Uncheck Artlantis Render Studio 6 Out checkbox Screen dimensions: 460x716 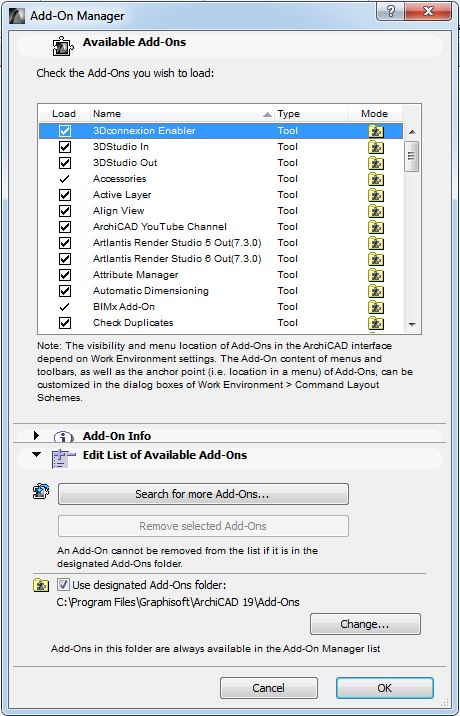(65, 259)
